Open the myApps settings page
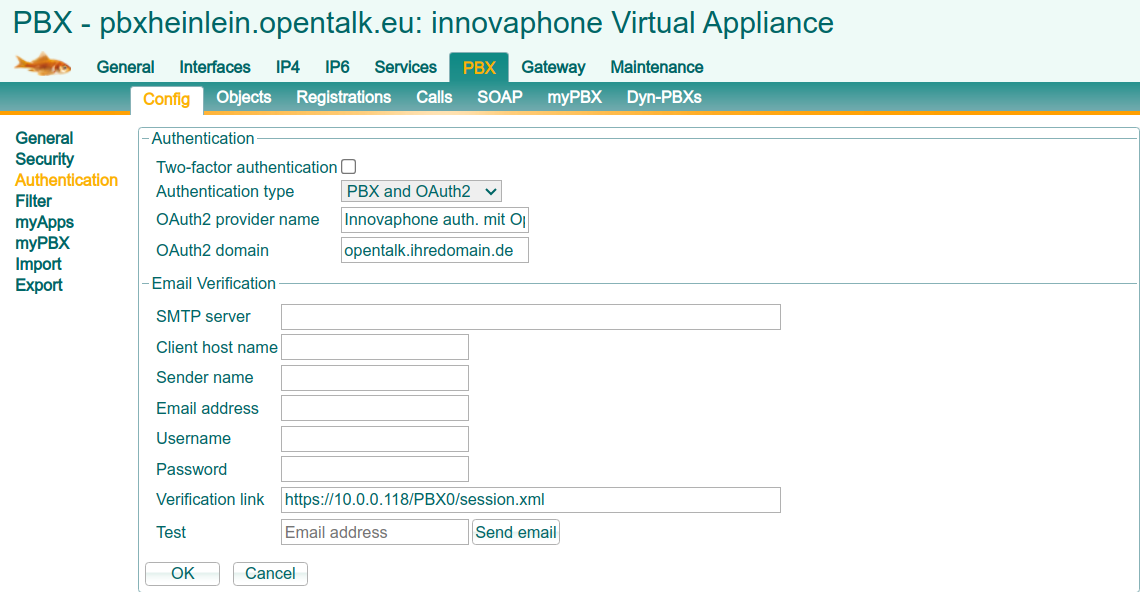Image resolution: width=1140 pixels, height=592 pixels. click(44, 221)
